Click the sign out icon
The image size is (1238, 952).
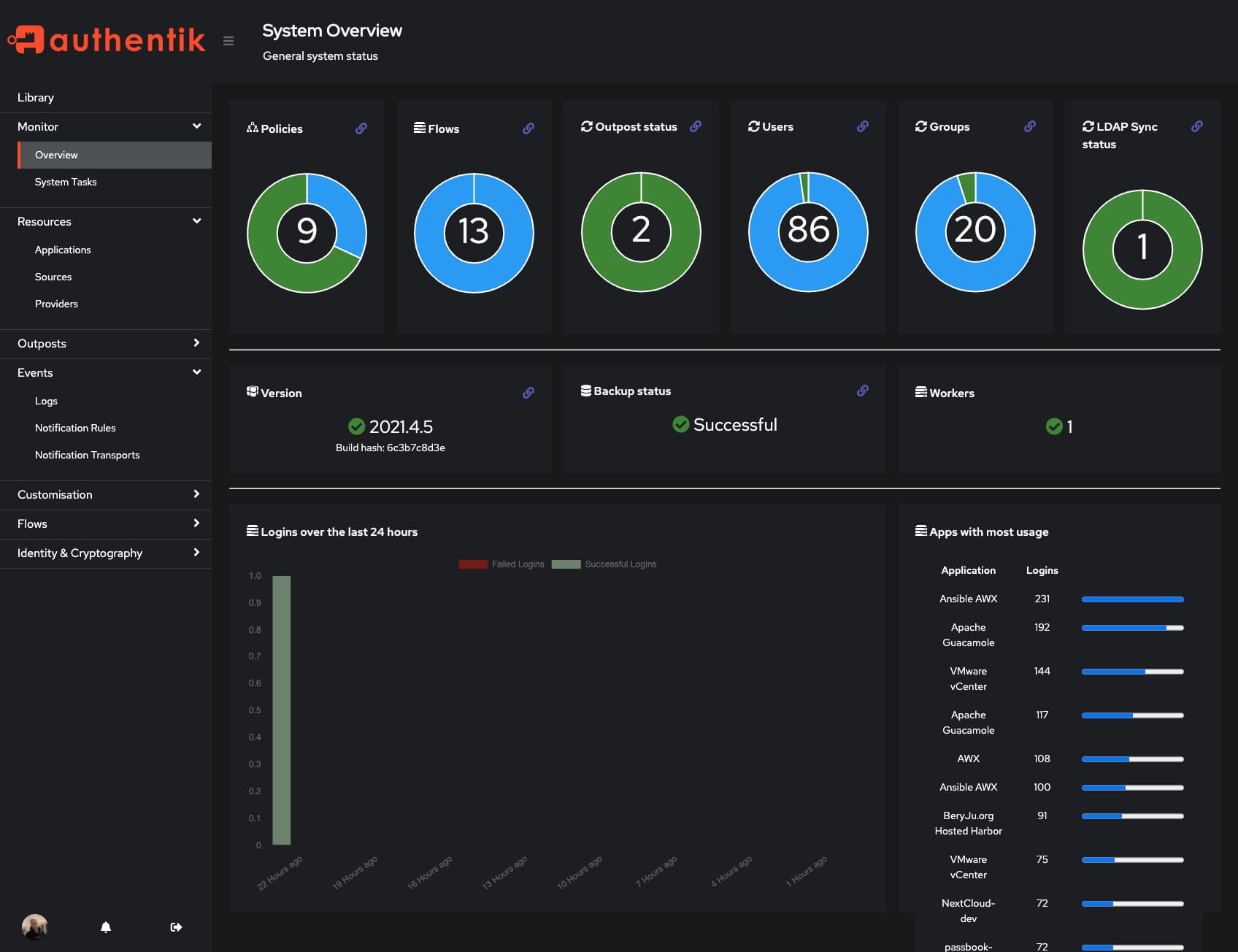pyautogui.click(x=176, y=927)
